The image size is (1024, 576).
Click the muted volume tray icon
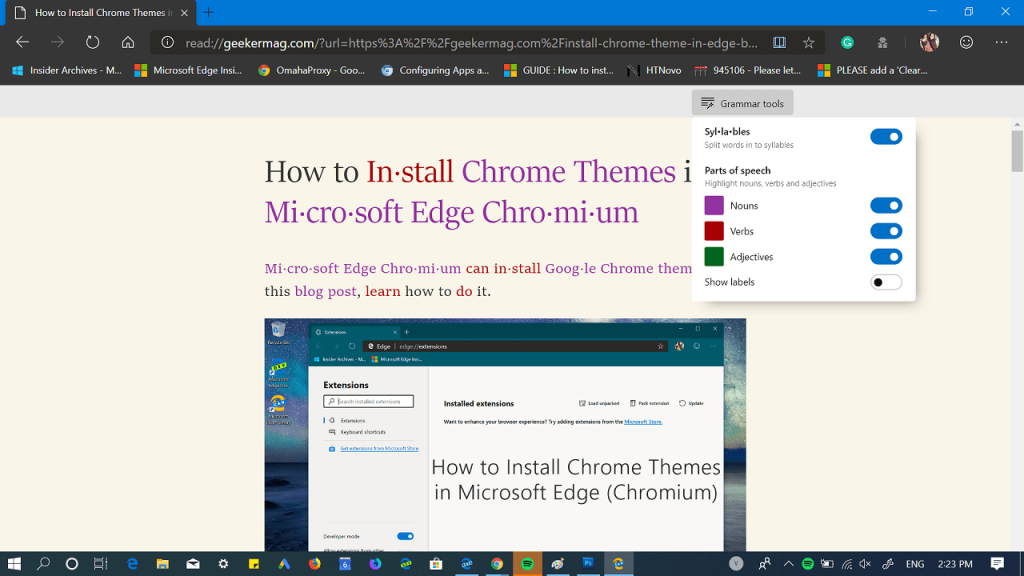point(865,564)
